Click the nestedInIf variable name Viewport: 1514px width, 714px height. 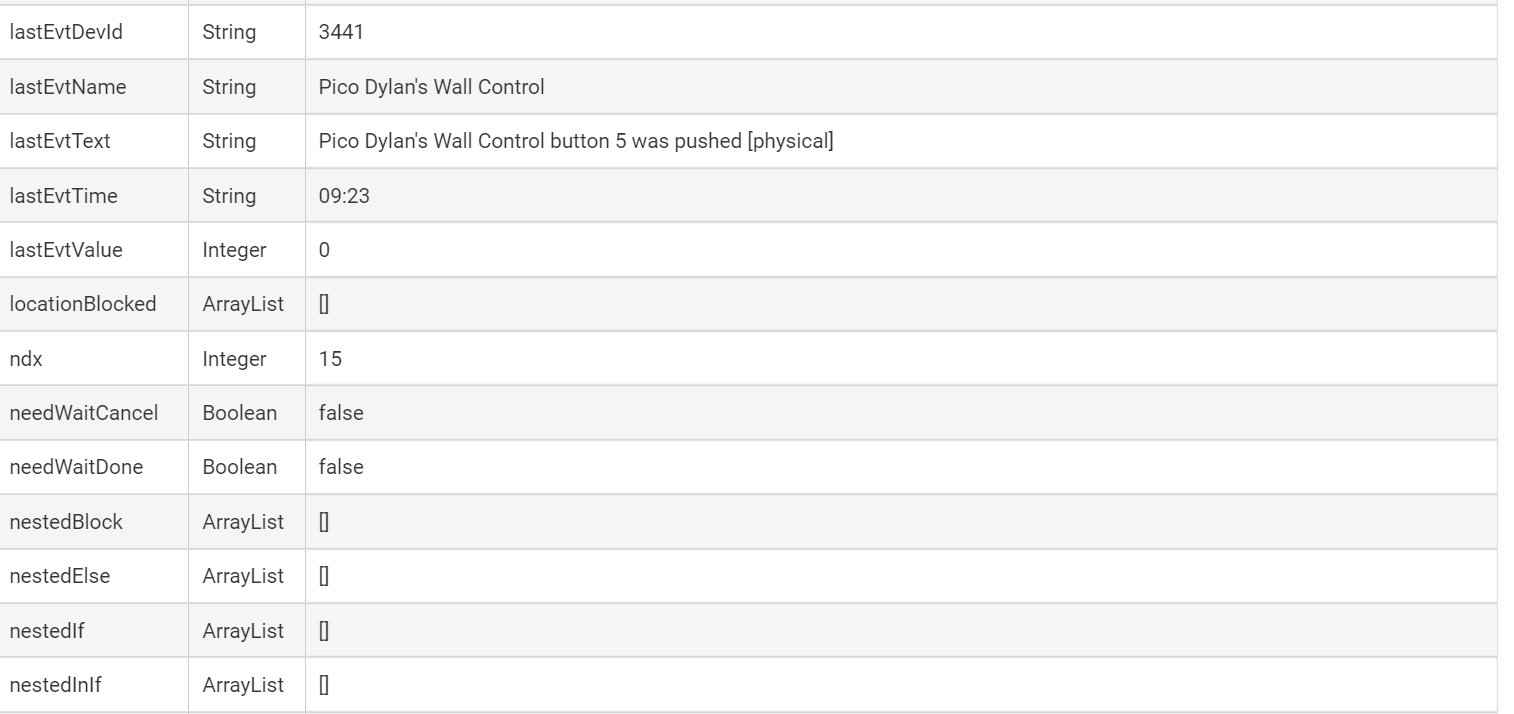point(55,685)
